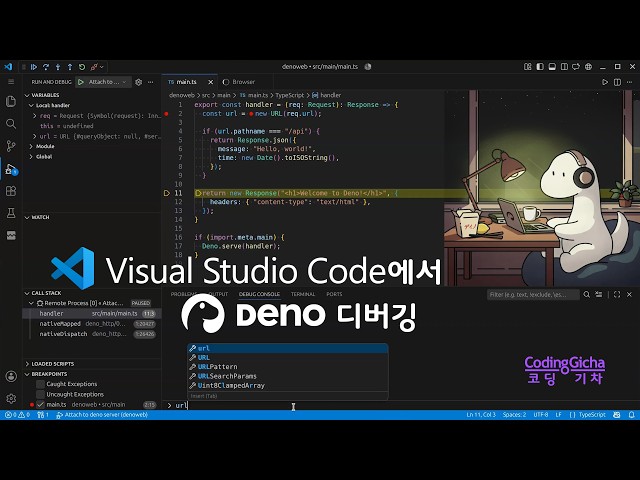Open launch.json via the gear icon
This screenshot has width=640, height=480.
pyautogui.click(x=138, y=82)
